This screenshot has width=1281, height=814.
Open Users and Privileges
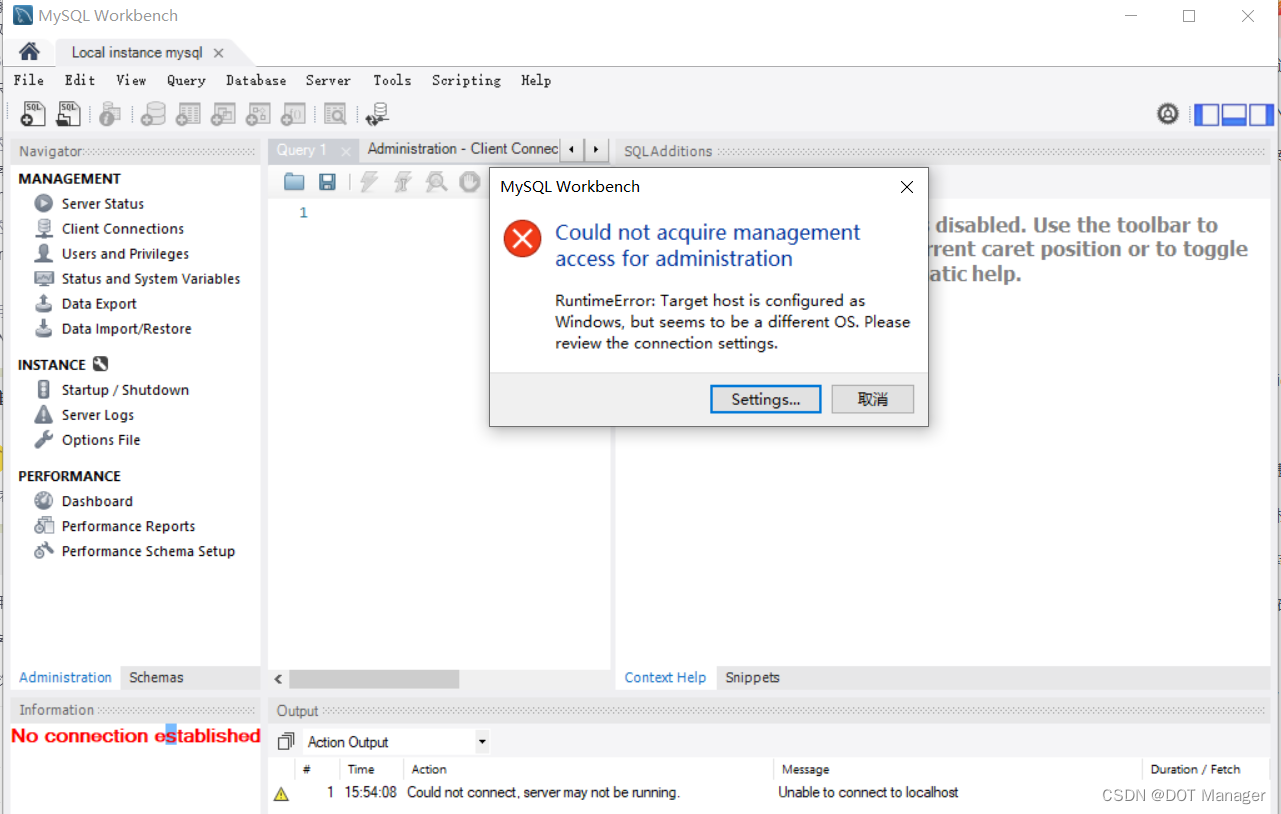tap(124, 253)
